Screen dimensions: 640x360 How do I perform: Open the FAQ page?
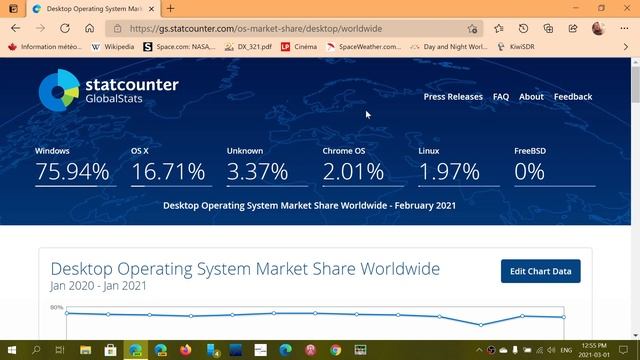pyautogui.click(x=501, y=97)
